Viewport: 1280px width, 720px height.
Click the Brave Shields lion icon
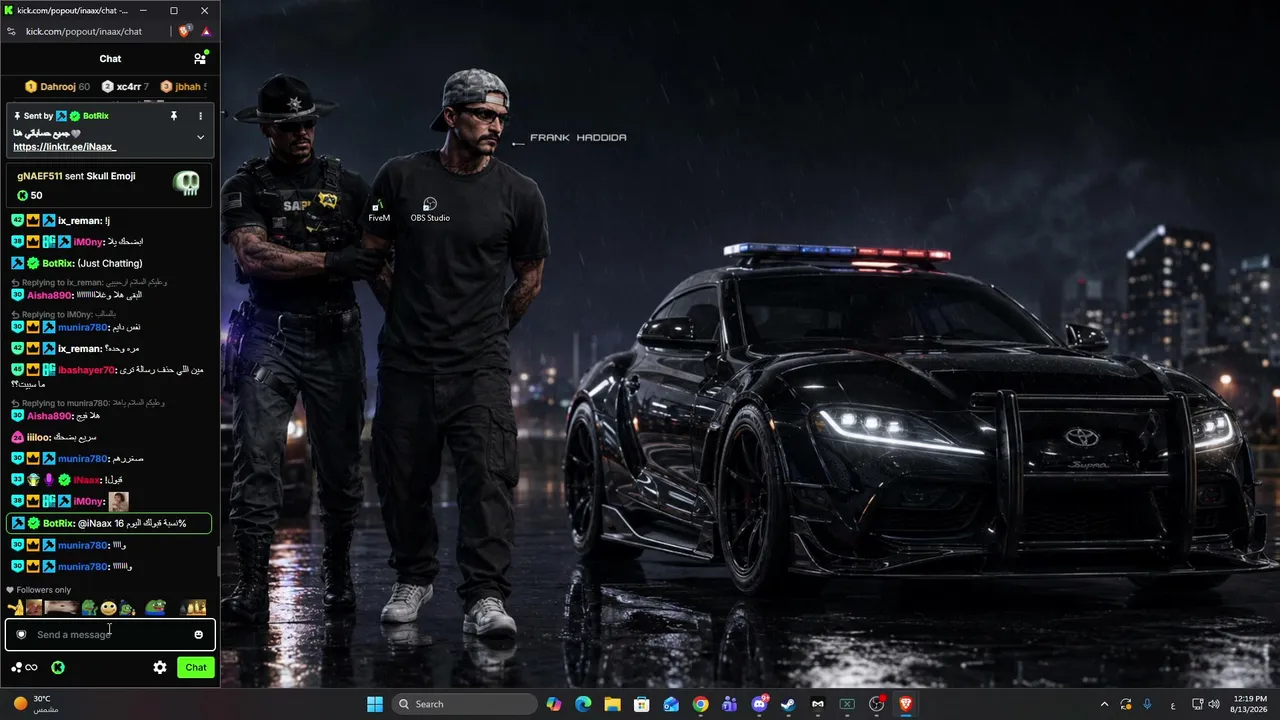(x=184, y=31)
